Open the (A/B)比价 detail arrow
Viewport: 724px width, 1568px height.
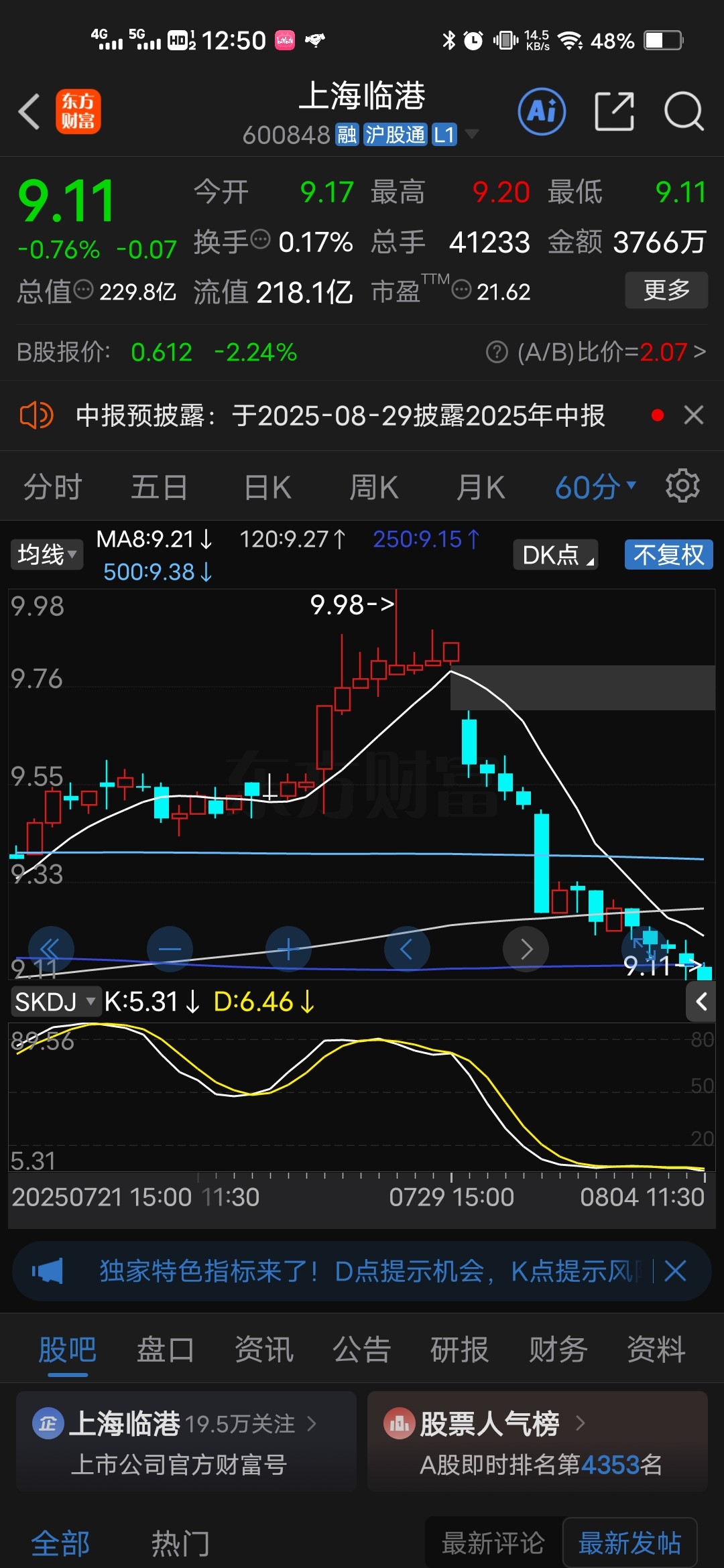click(700, 351)
